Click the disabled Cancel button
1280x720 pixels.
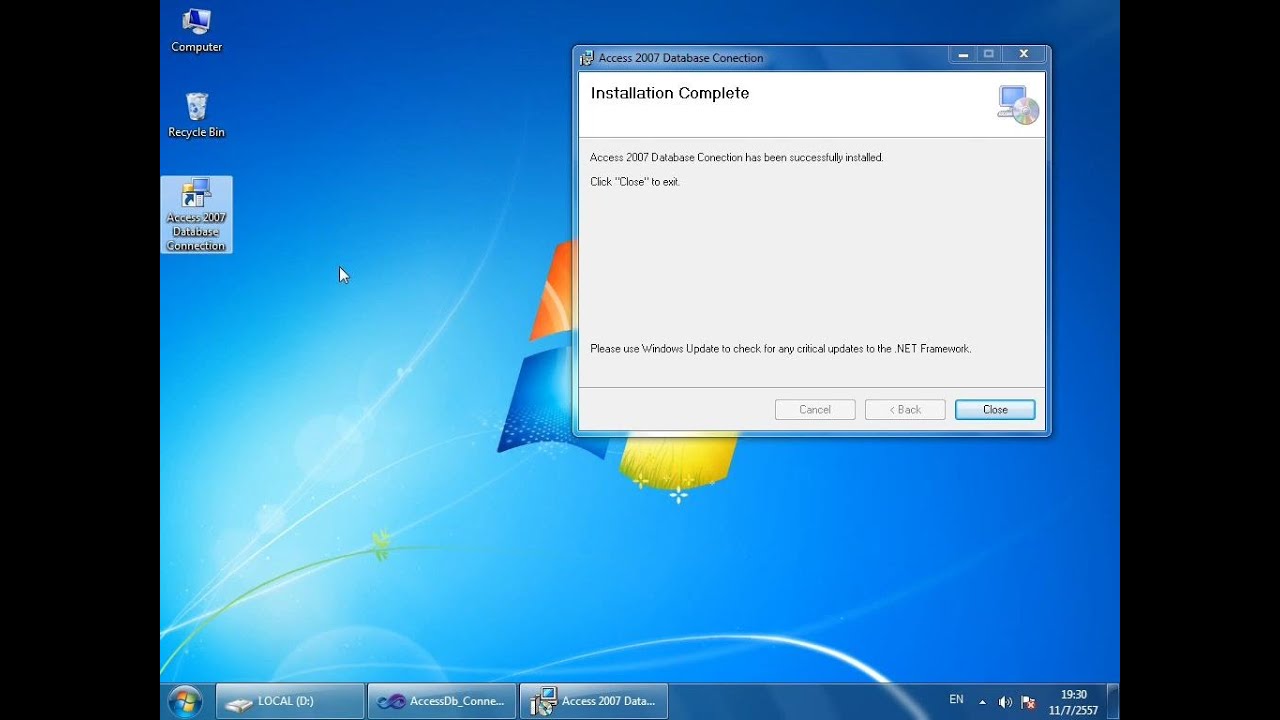coord(815,409)
